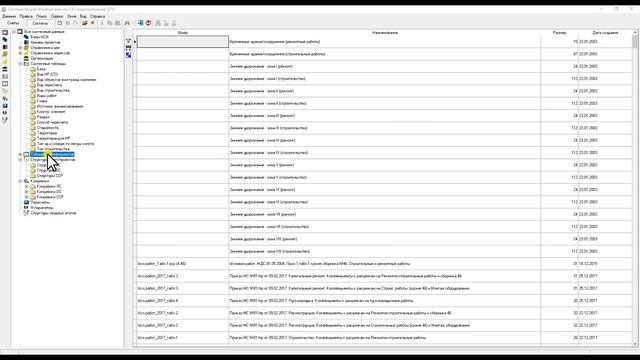Sort by the Дата создания column header
Viewport: 640px width, 360px height.
pos(605,33)
